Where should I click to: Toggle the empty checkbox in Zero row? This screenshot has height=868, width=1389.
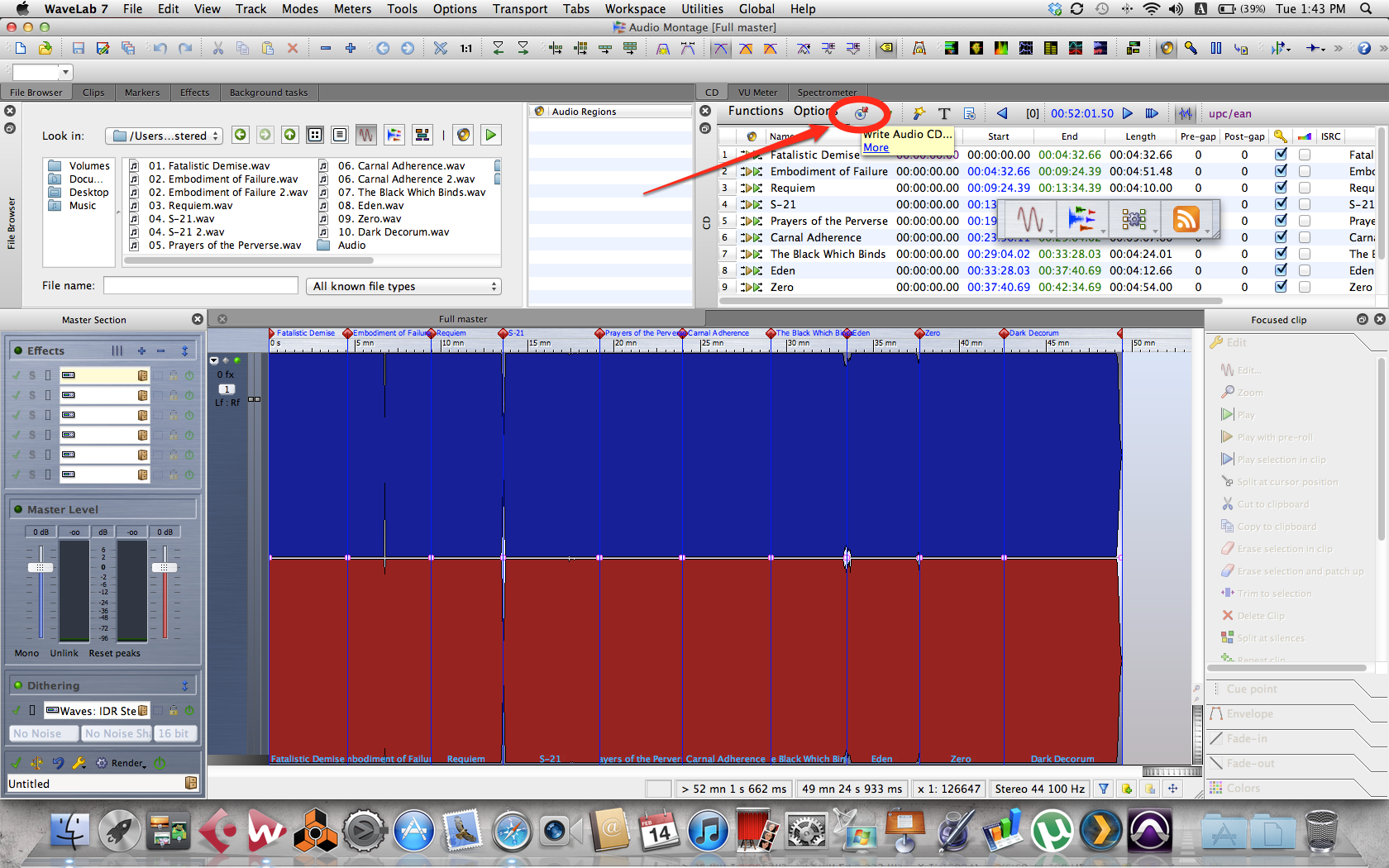click(1305, 287)
